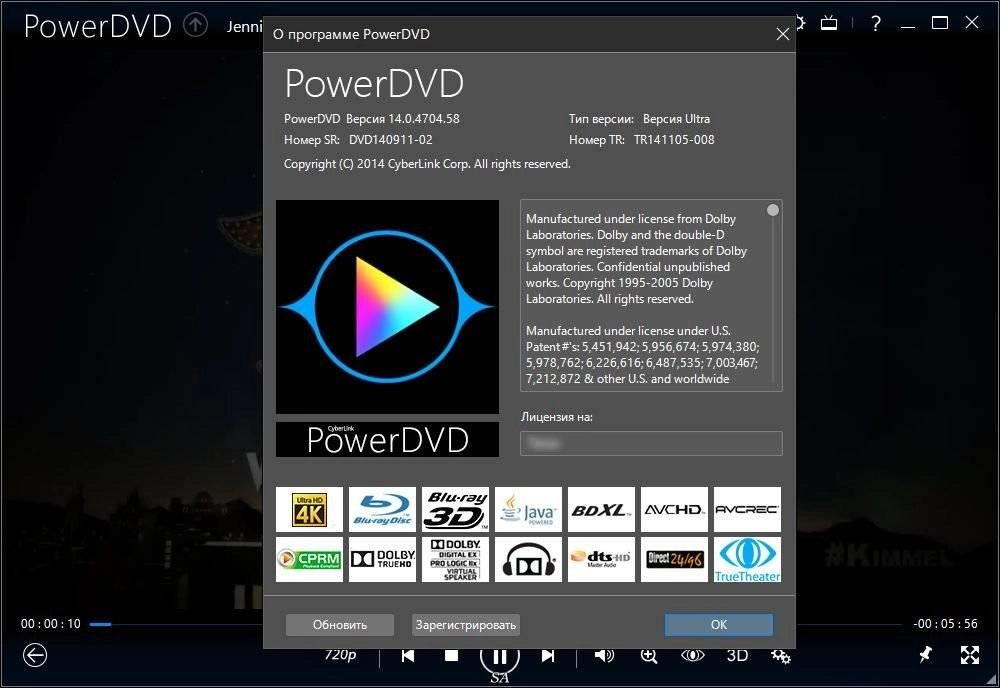Click the license text scrollbar thumb
The width and height of the screenshot is (1000, 688).
tap(773, 210)
